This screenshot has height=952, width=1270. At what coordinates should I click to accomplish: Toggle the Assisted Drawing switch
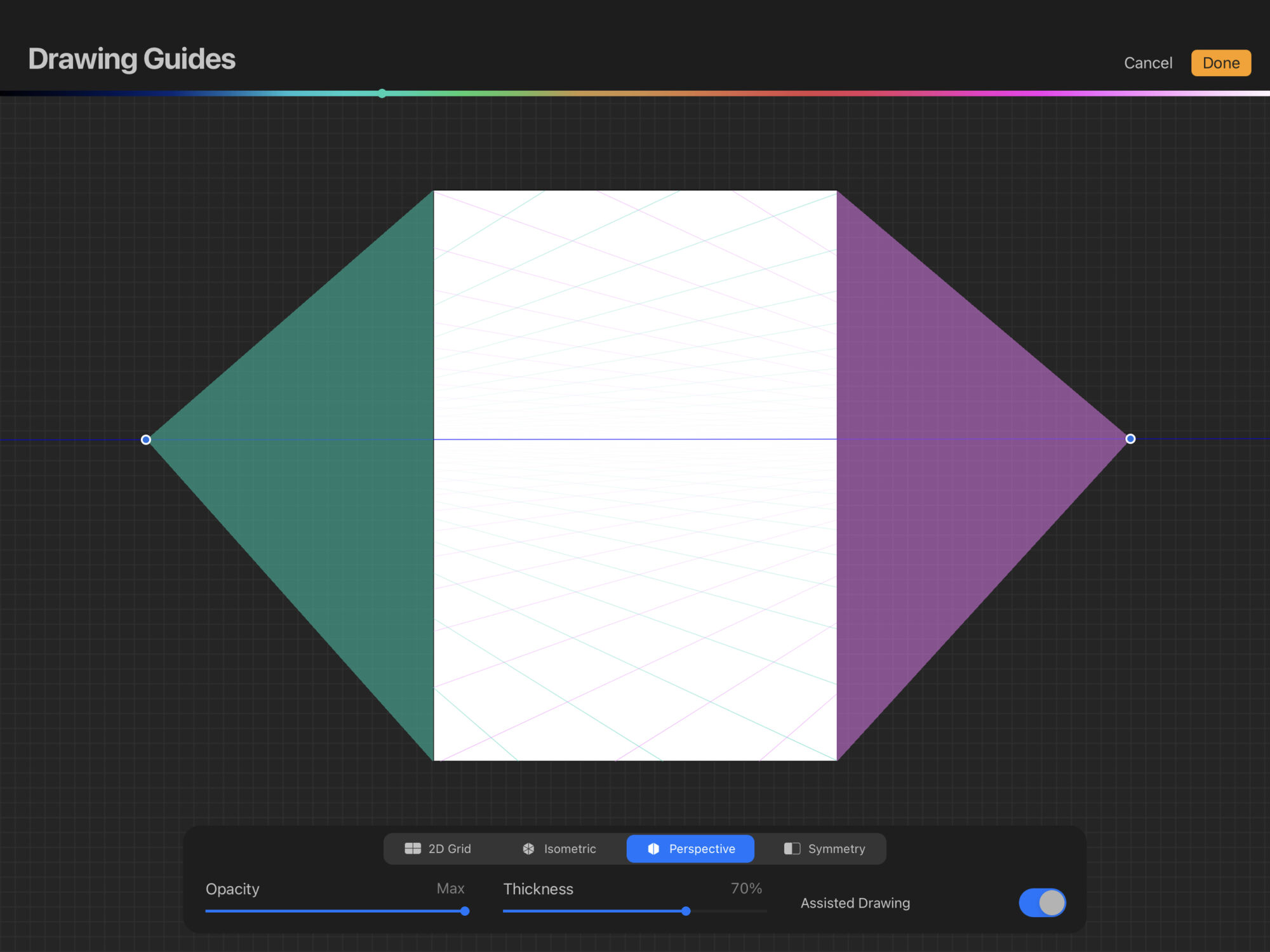click(x=1042, y=902)
